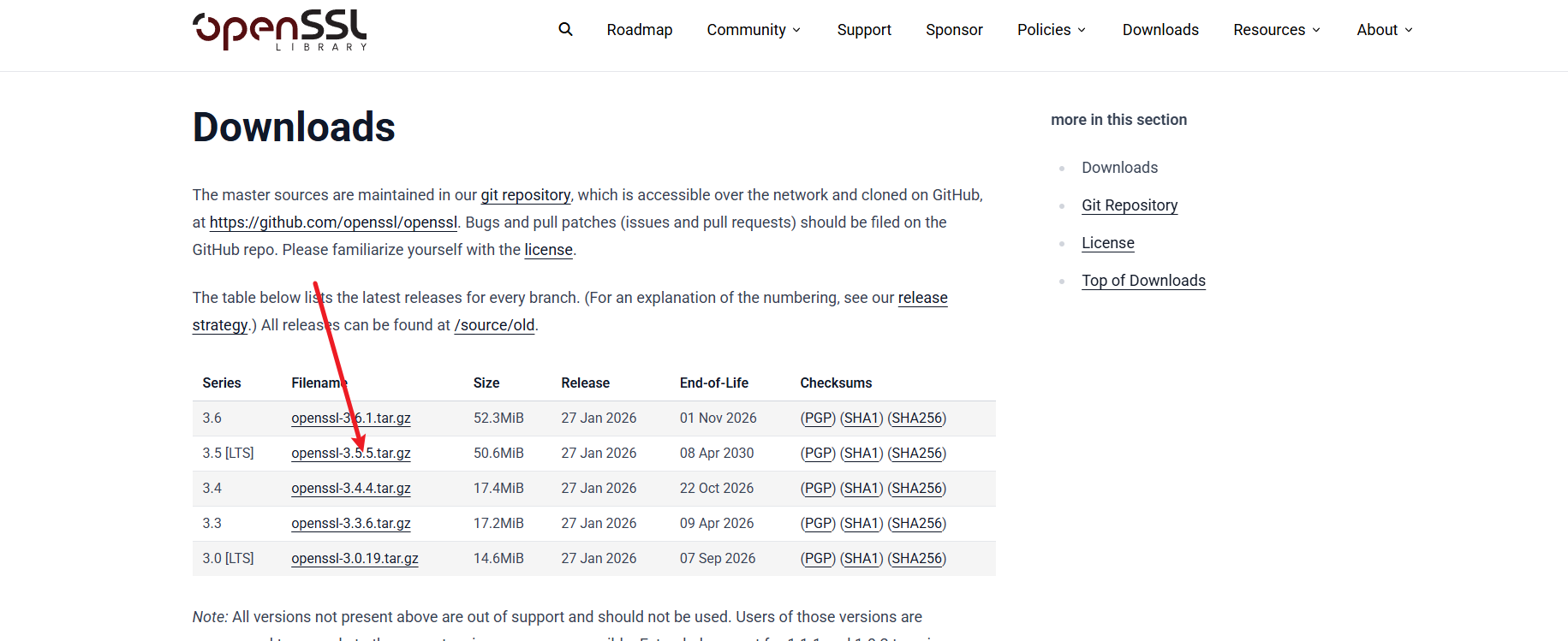Download openssl-3.0.19.tar.gz file
1568x641 pixels.
coord(355,559)
